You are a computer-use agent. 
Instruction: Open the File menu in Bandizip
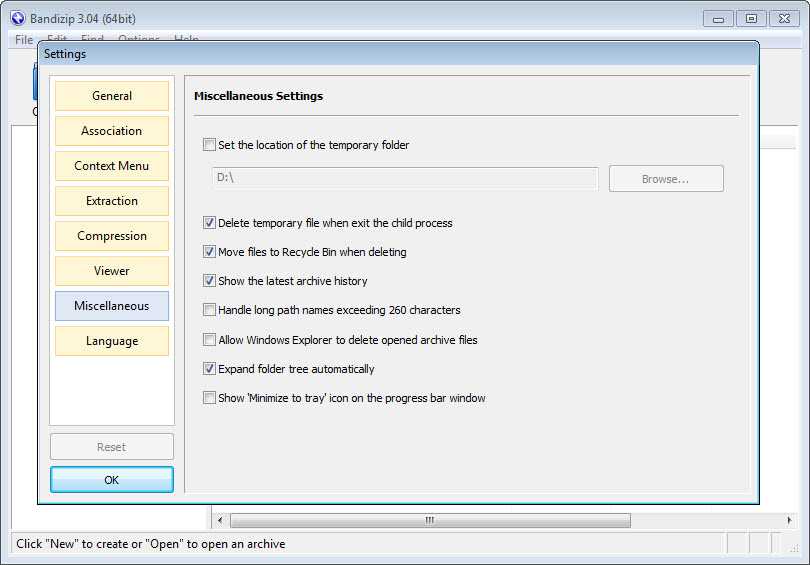[x=24, y=39]
